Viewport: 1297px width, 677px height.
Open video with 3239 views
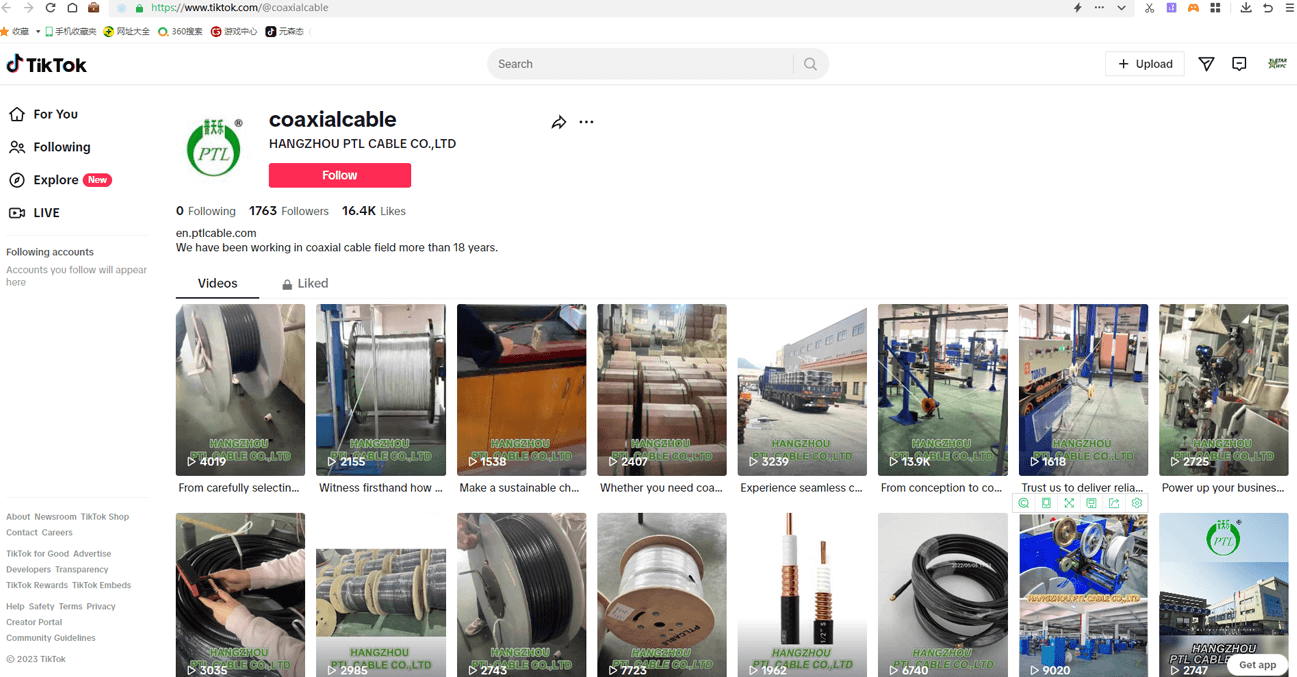coord(802,390)
